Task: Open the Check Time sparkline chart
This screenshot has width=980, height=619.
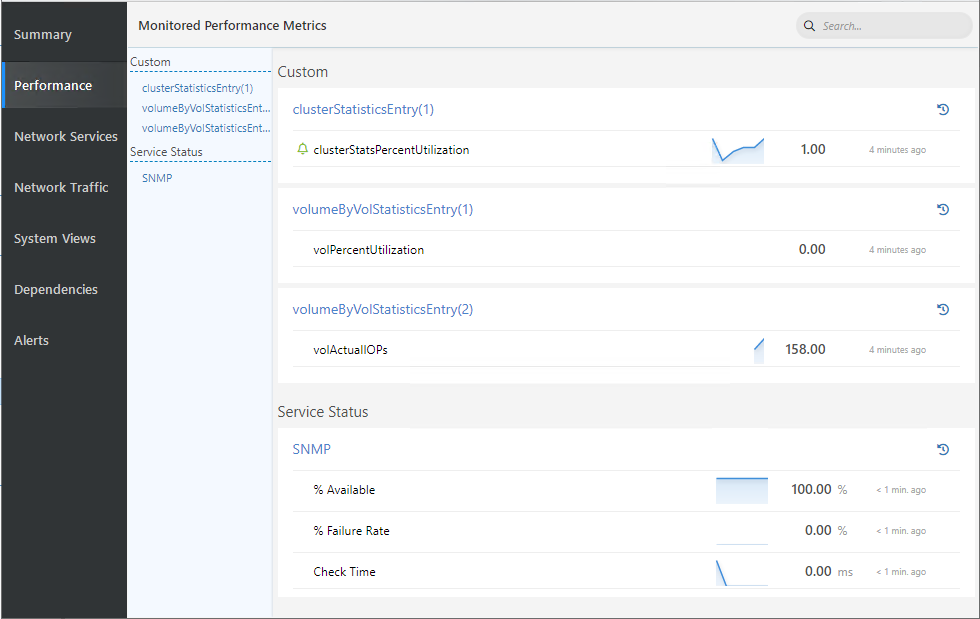Action: point(742,572)
